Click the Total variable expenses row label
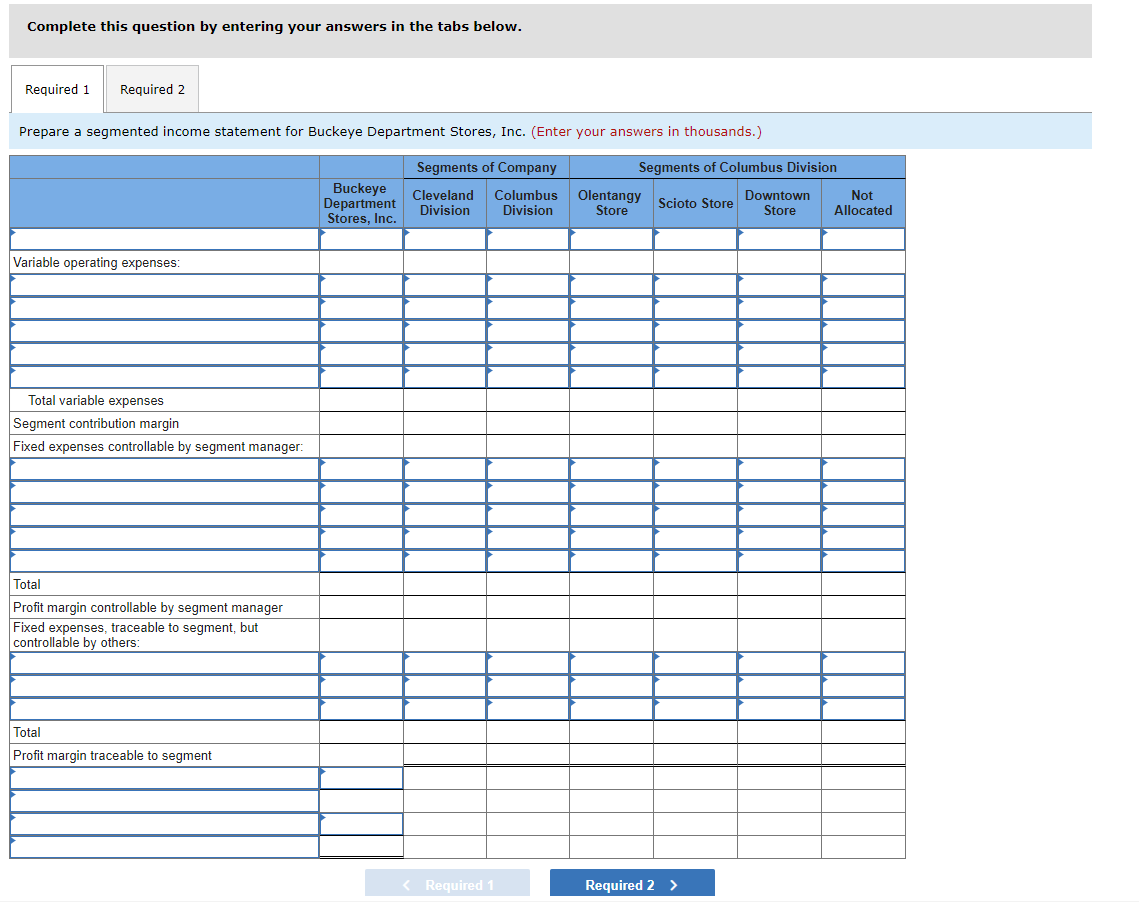 [x=96, y=400]
